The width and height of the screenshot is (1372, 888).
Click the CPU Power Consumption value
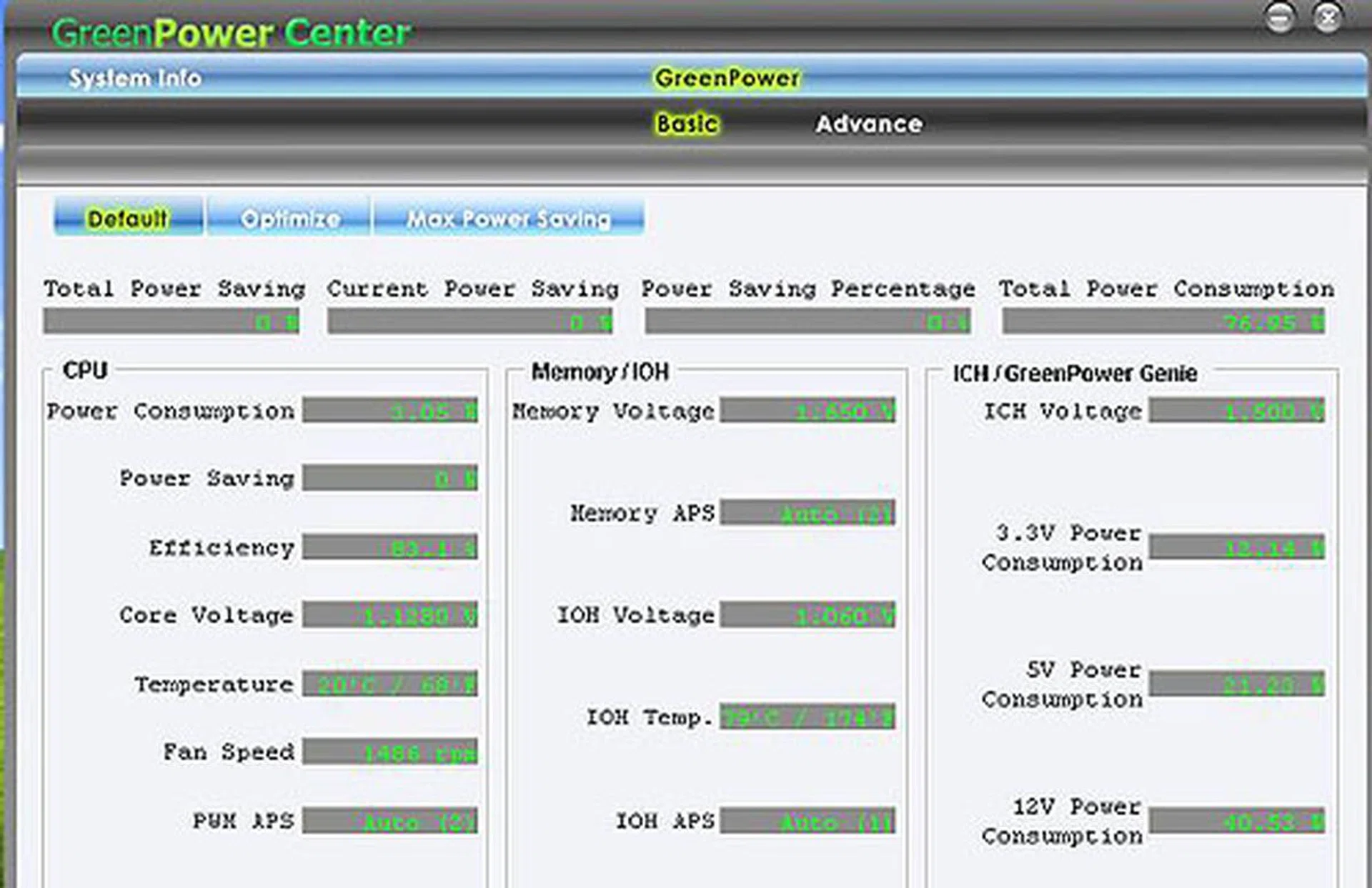point(390,411)
